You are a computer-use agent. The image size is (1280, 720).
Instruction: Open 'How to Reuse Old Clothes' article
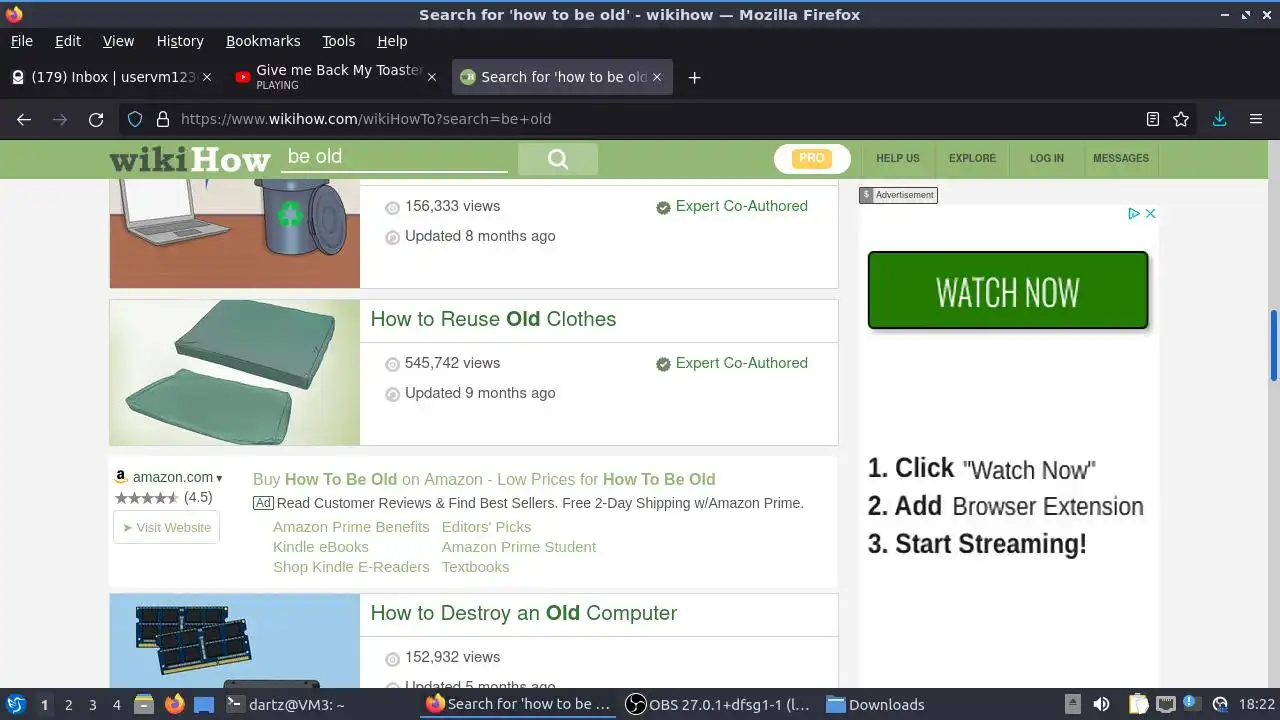click(494, 319)
